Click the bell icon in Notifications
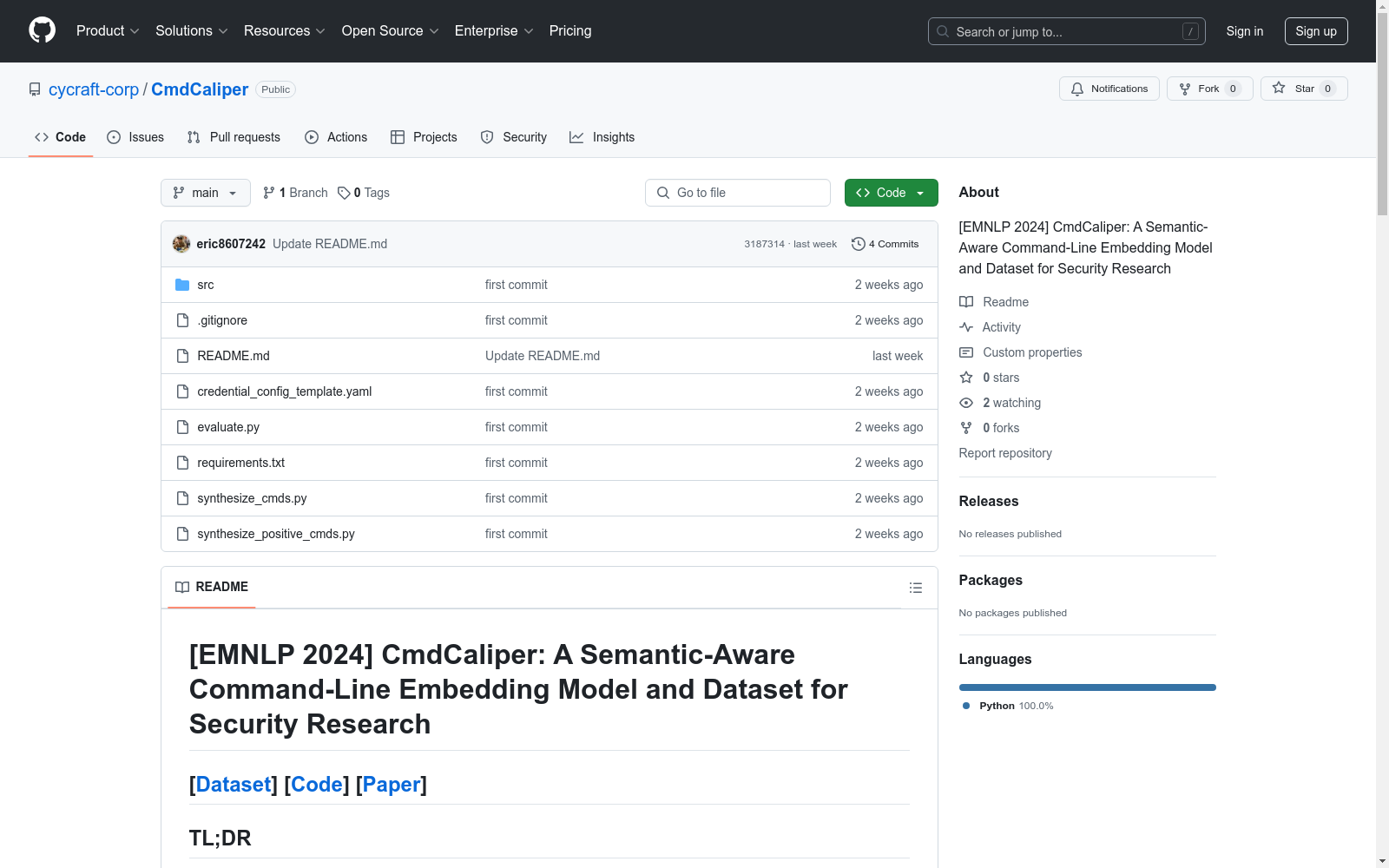1389x868 pixels. point(1077,89)
